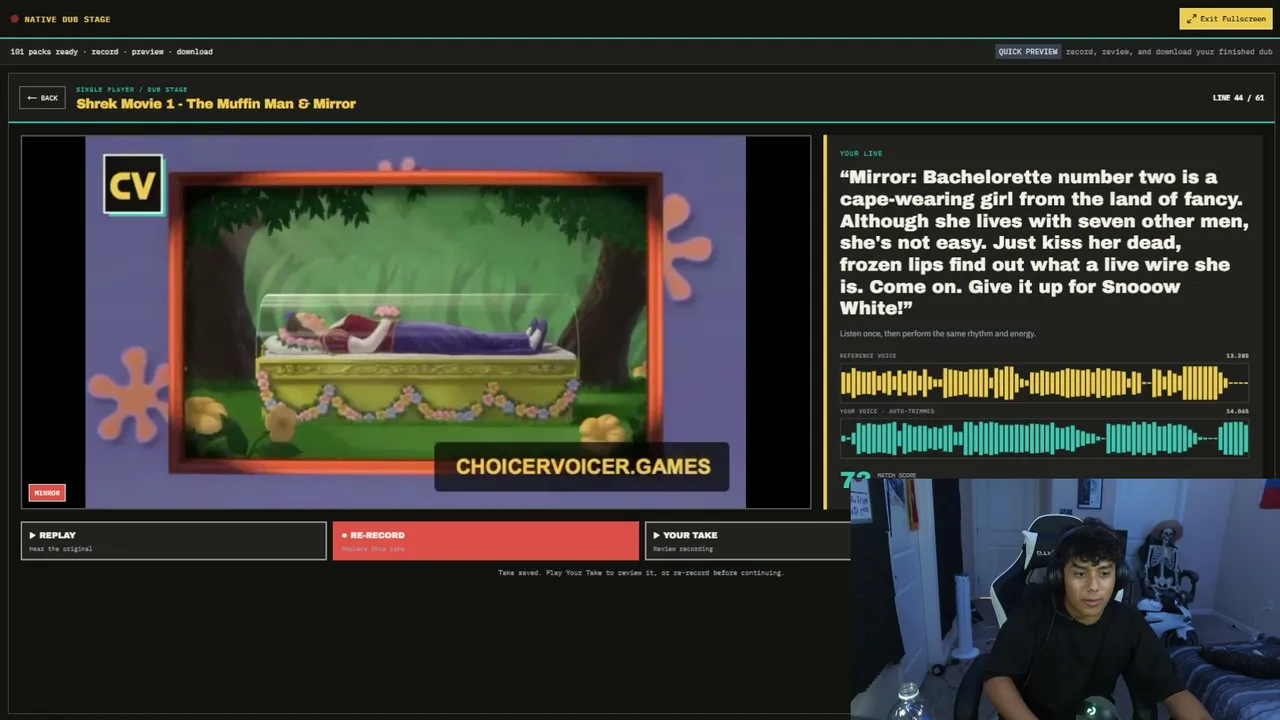This screenshot has width=1280, height=720.
Task: Click the Quick Preview badge
Action: pyautogui.click(x=1027, y=52)
